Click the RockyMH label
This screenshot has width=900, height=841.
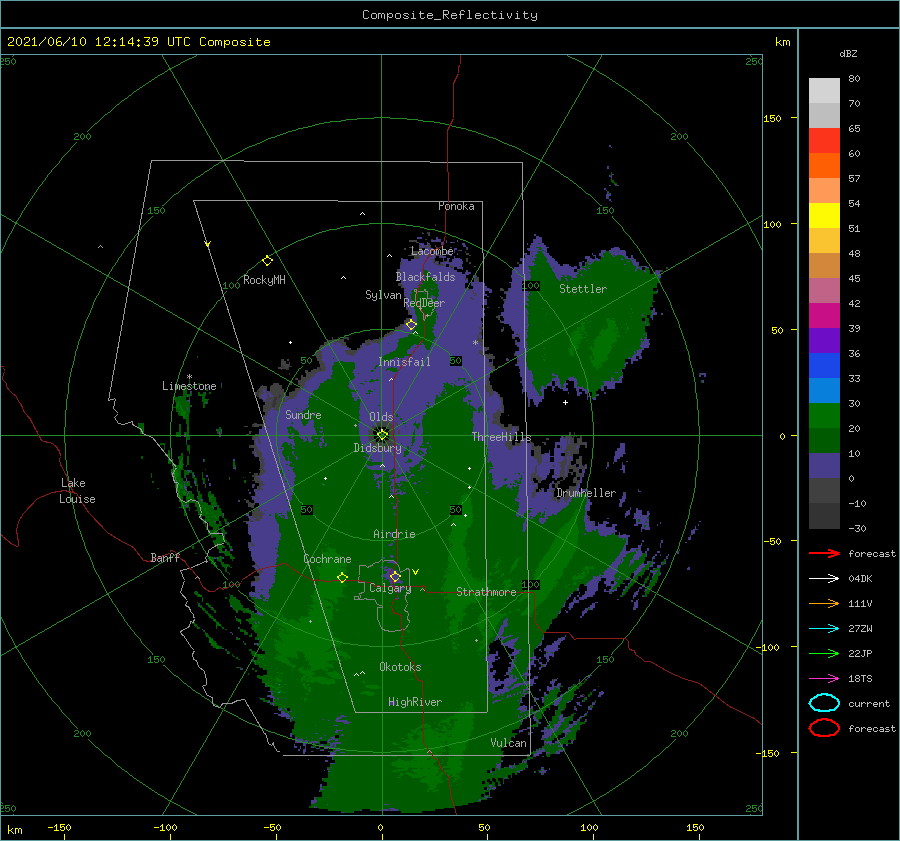point(264,280)
